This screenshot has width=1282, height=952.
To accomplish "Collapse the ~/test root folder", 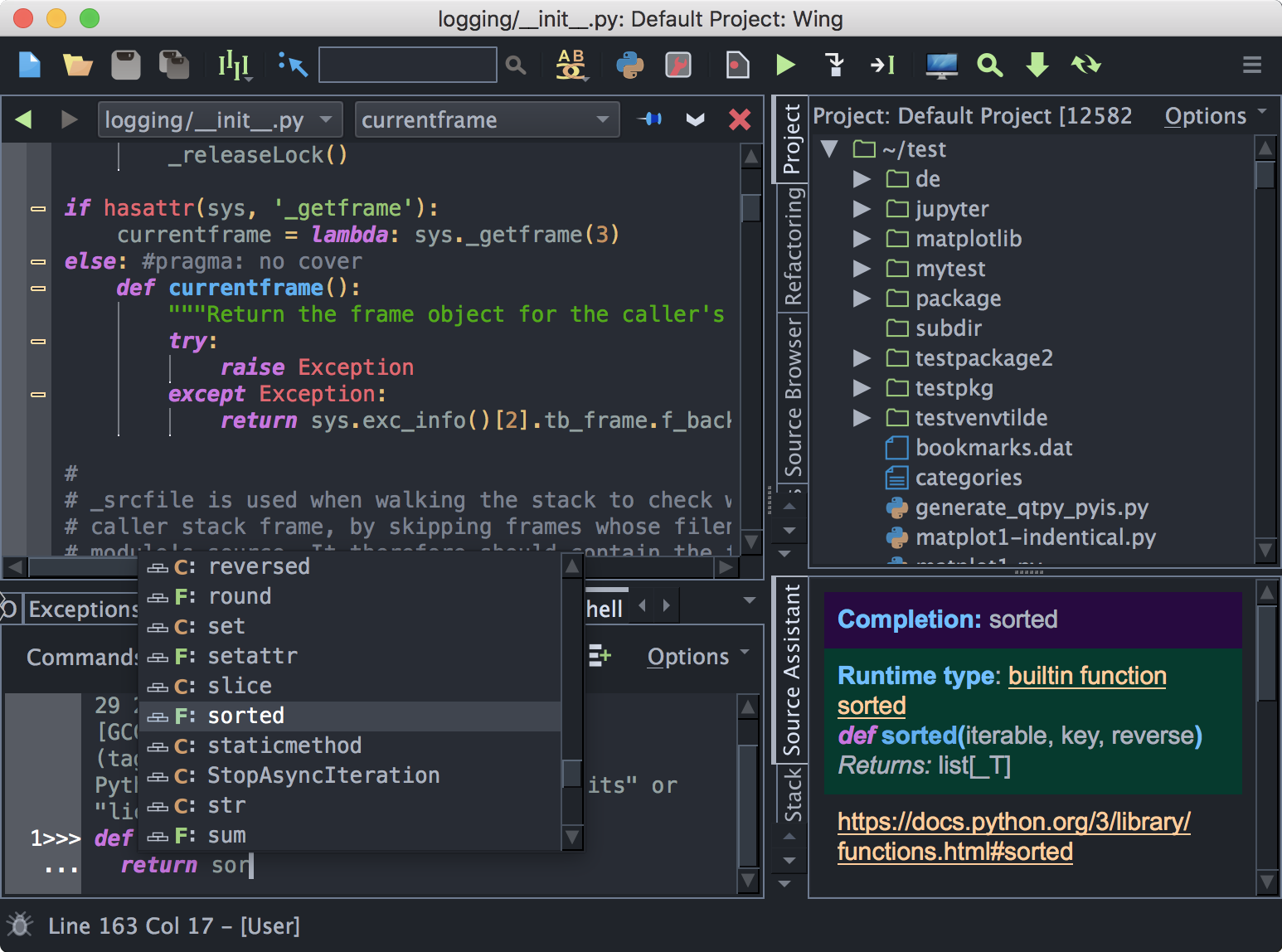I will click(x=829, y=149).
